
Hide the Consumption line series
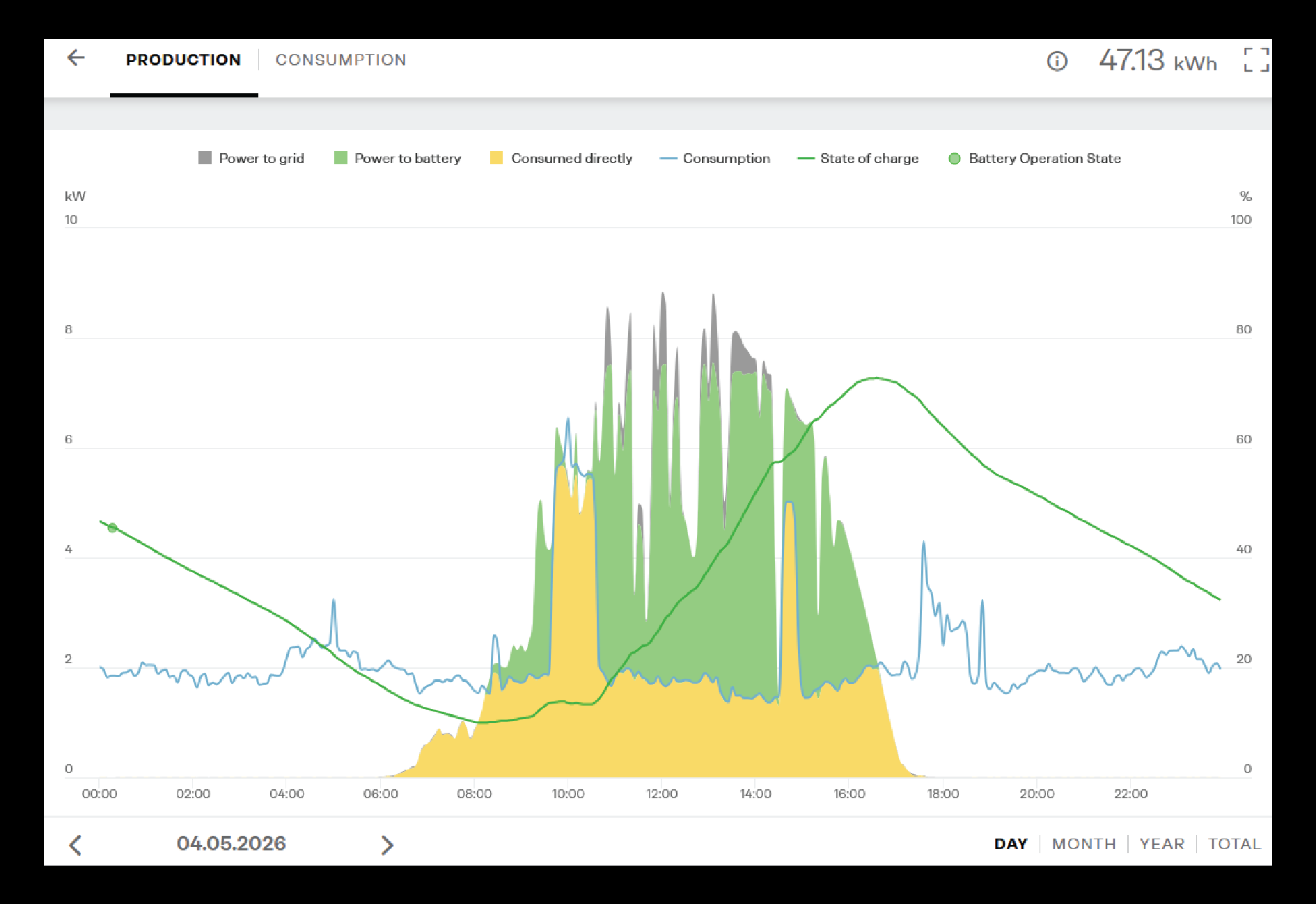[715, 158]
